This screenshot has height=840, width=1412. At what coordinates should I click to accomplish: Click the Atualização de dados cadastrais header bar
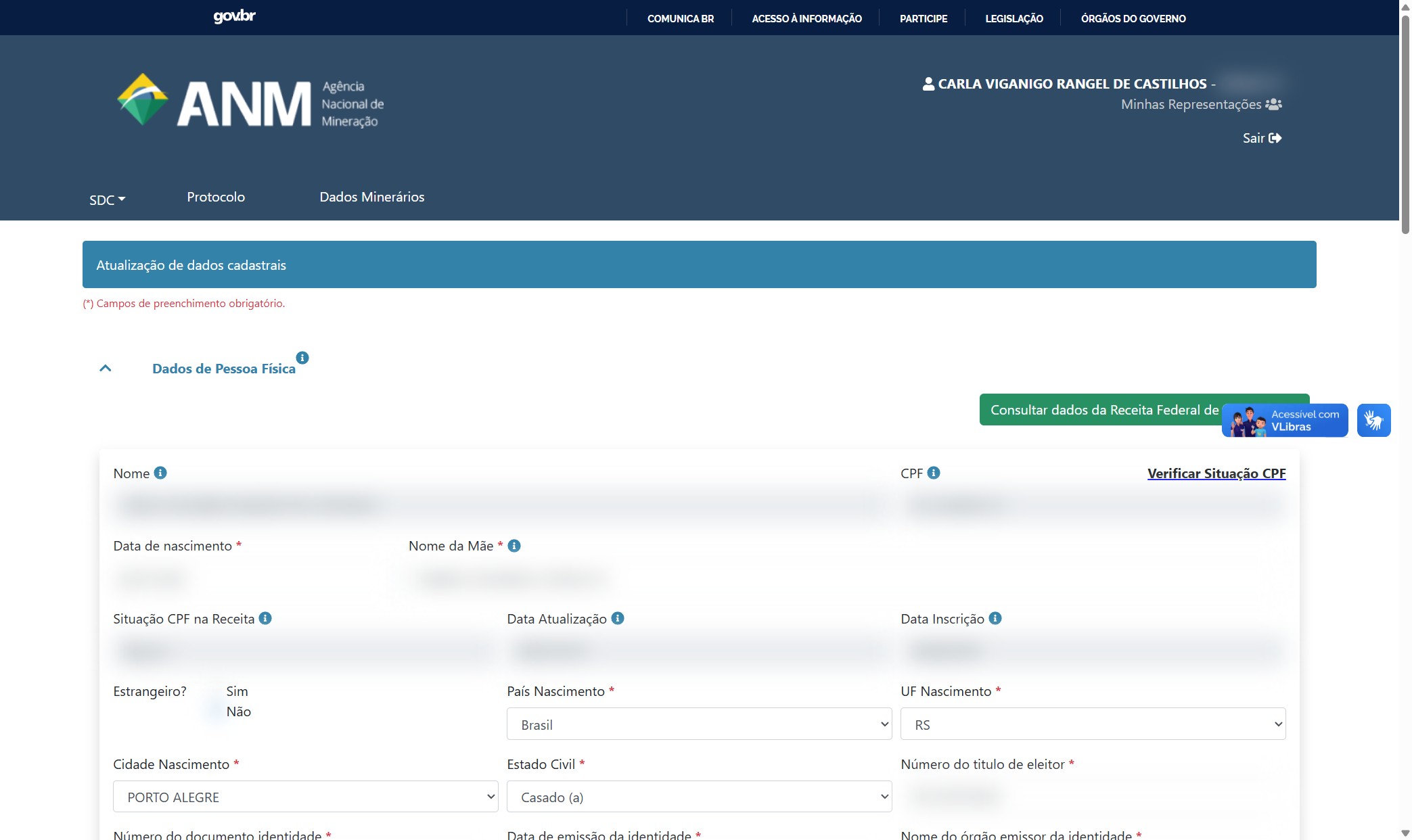tap(699, 264)
